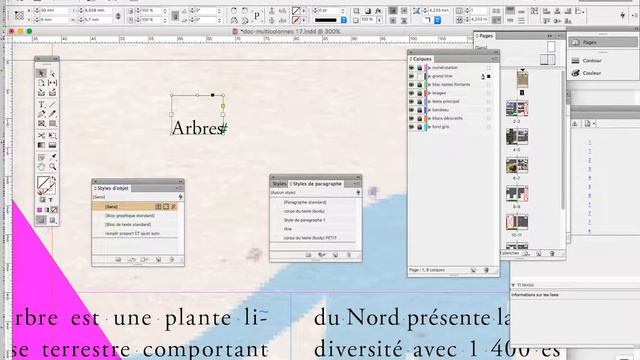Select the Styles d'objet tab
640x360 pixels.
pyautogui.click(x=111, y=189)
